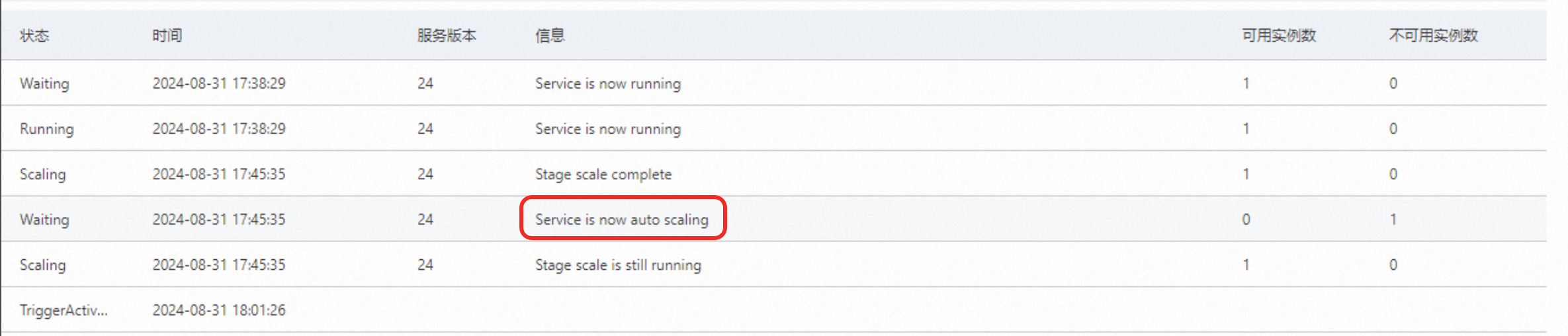Click the unavailable instance count 1
Screen dimensions: 1568x336
[x=1393, y=220]
